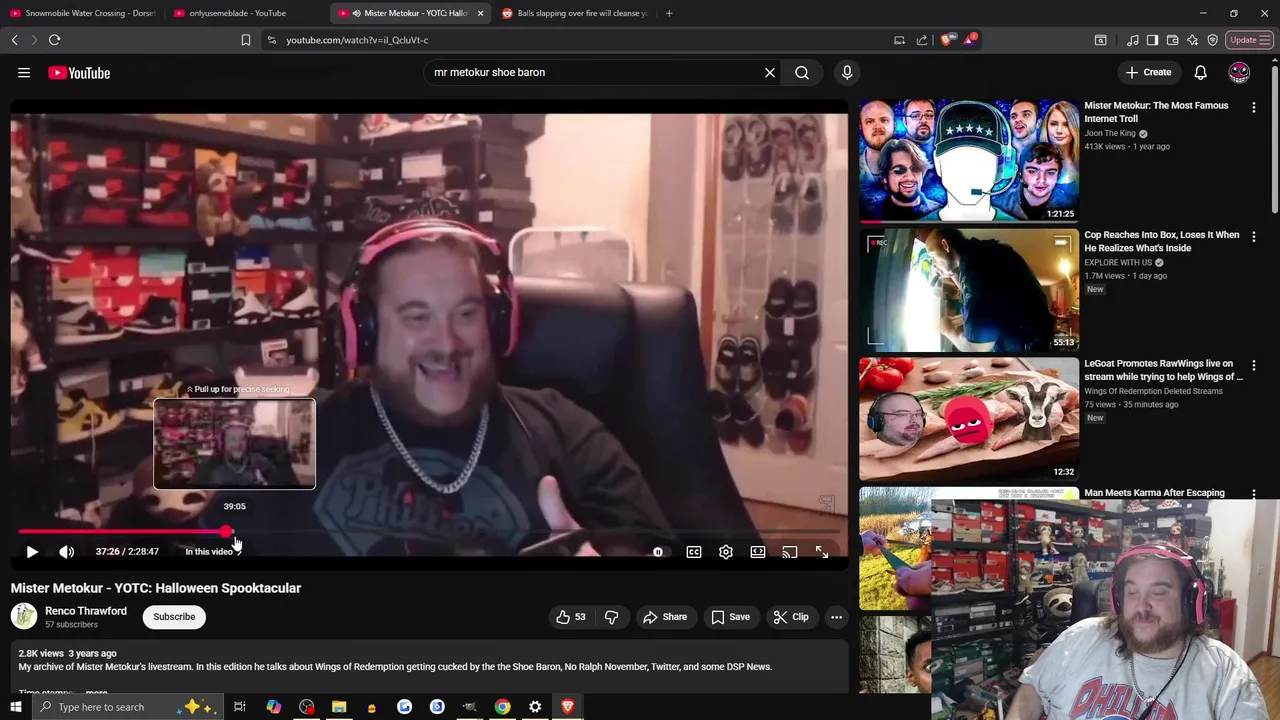
Task: Start voice search with the microphone icon
Action: [x=847, y=72]
